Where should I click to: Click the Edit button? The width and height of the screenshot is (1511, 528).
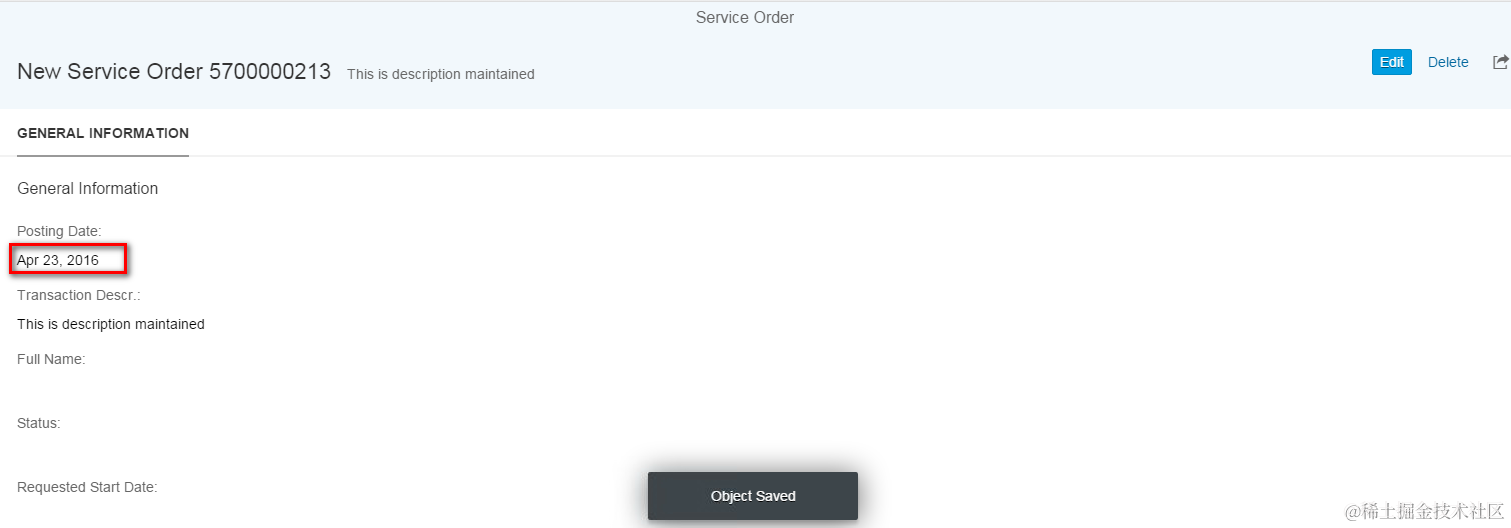click(x=1391, y=62)
